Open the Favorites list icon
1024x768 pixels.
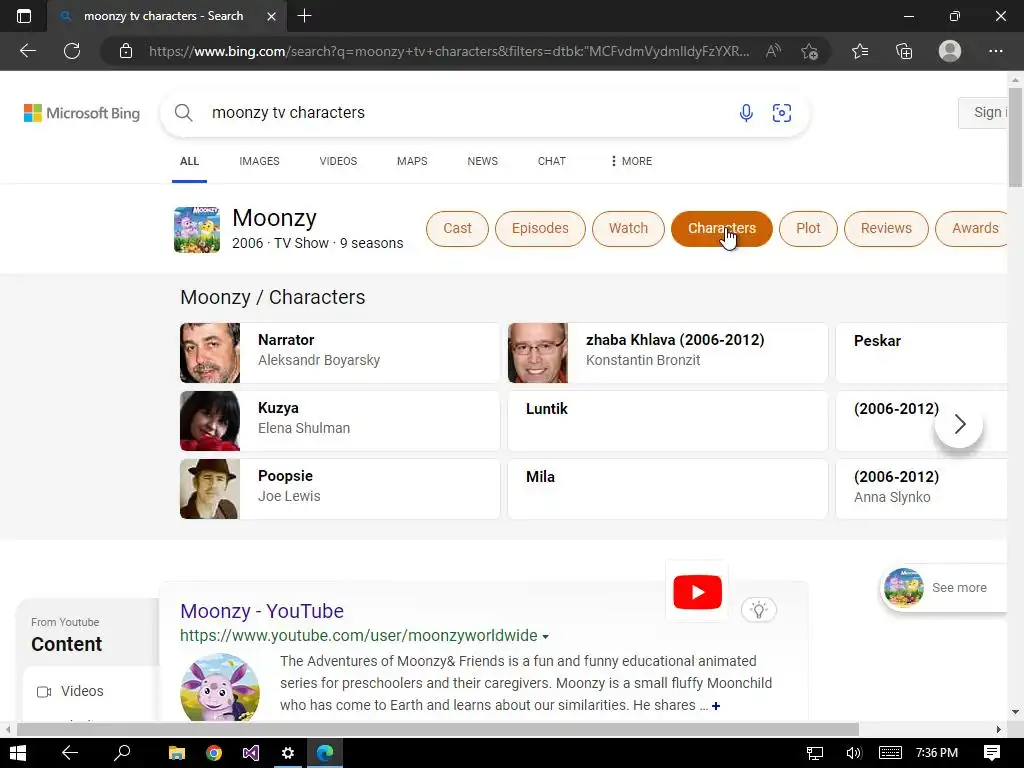860,51
